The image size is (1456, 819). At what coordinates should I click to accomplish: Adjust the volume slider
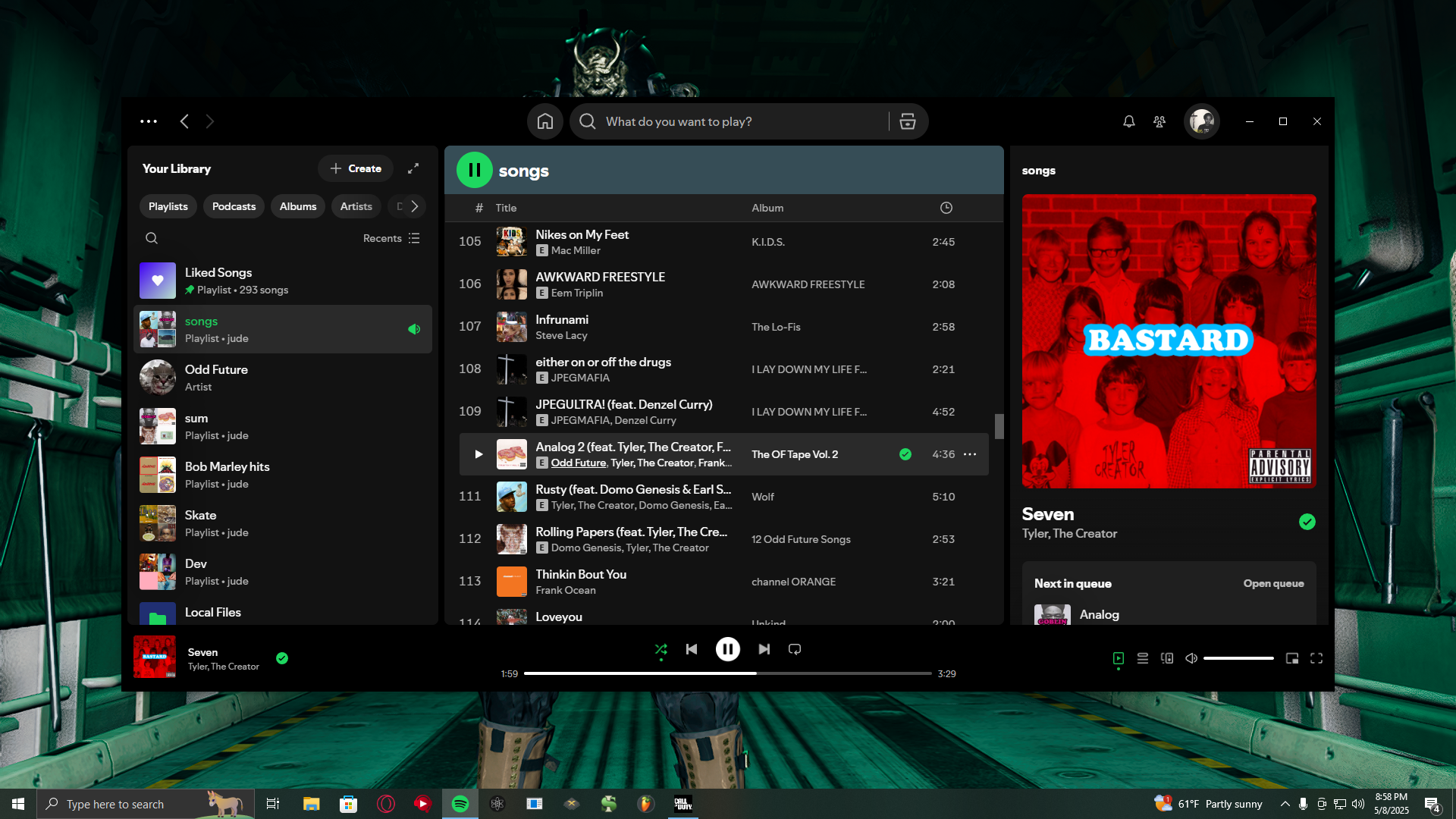pyautogui.click(x=1238, y=658)
